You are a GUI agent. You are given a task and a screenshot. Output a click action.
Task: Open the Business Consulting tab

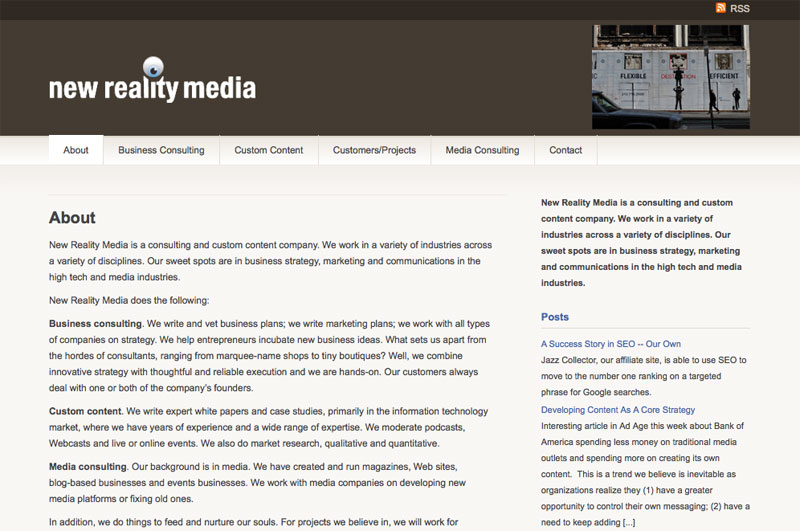tap(161, 150)
